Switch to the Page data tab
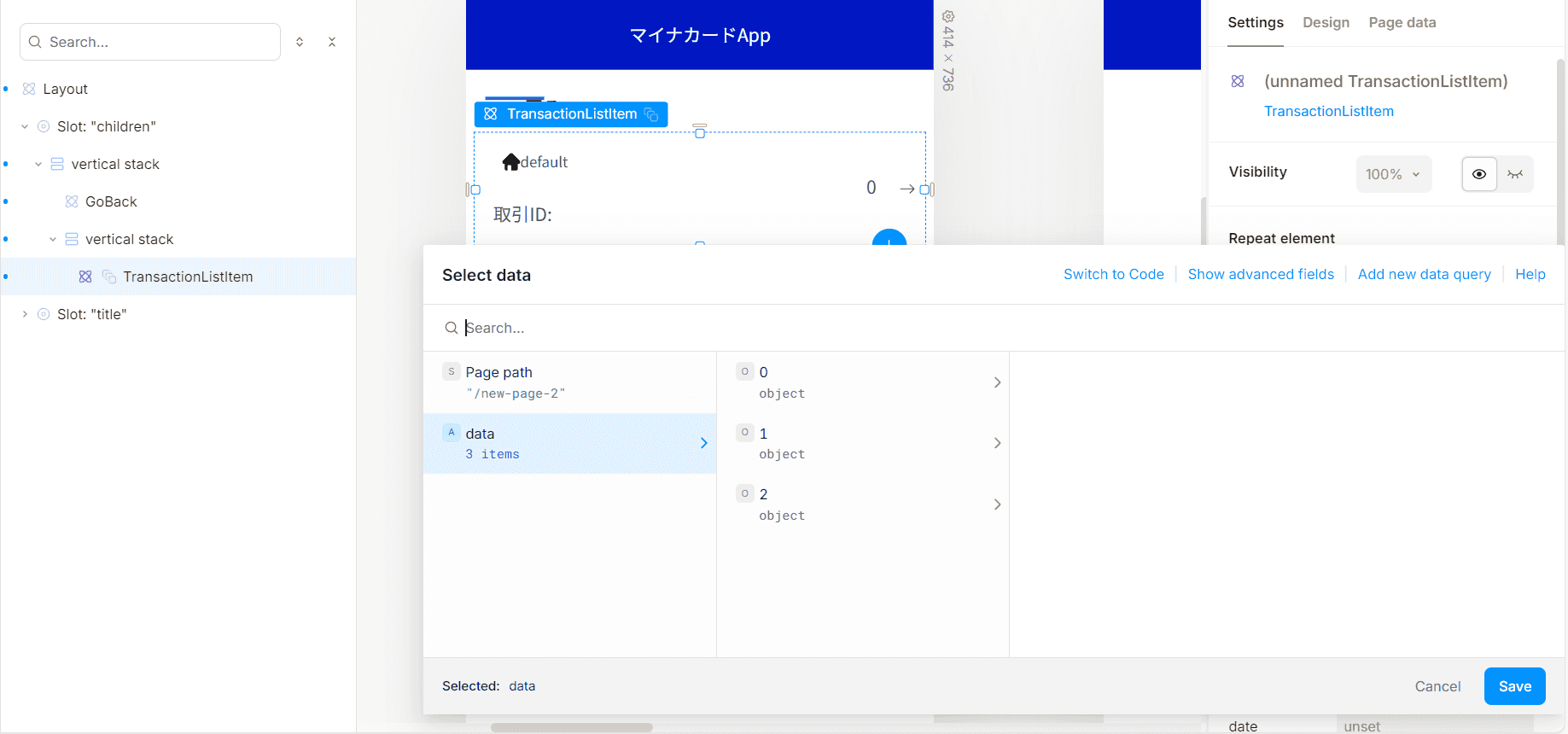 pyautogui.click(x=1402, y=23)
